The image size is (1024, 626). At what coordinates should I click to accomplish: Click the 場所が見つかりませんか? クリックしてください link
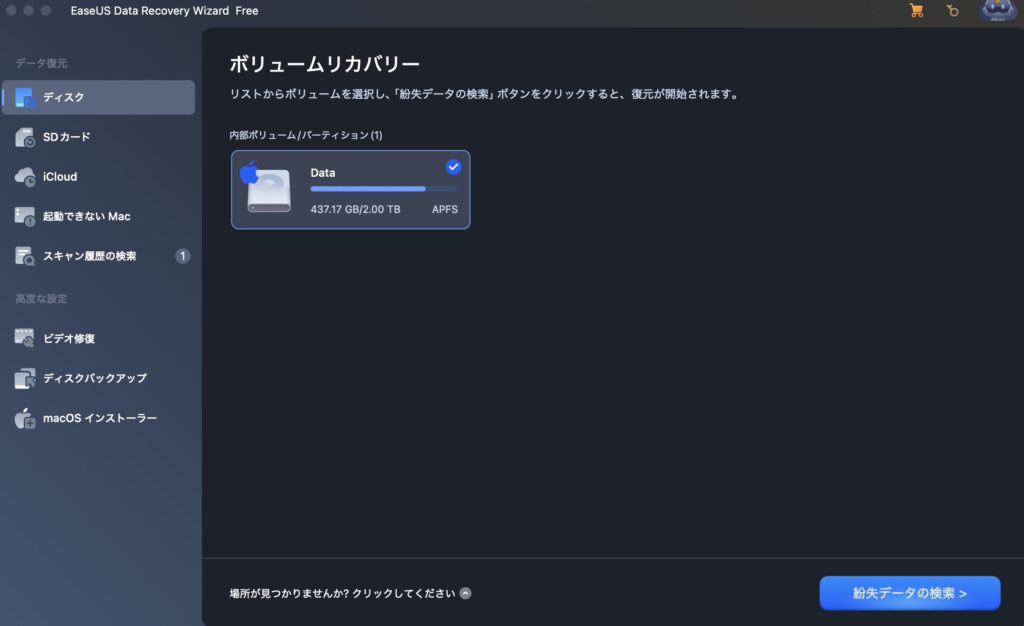pos(342,593)
